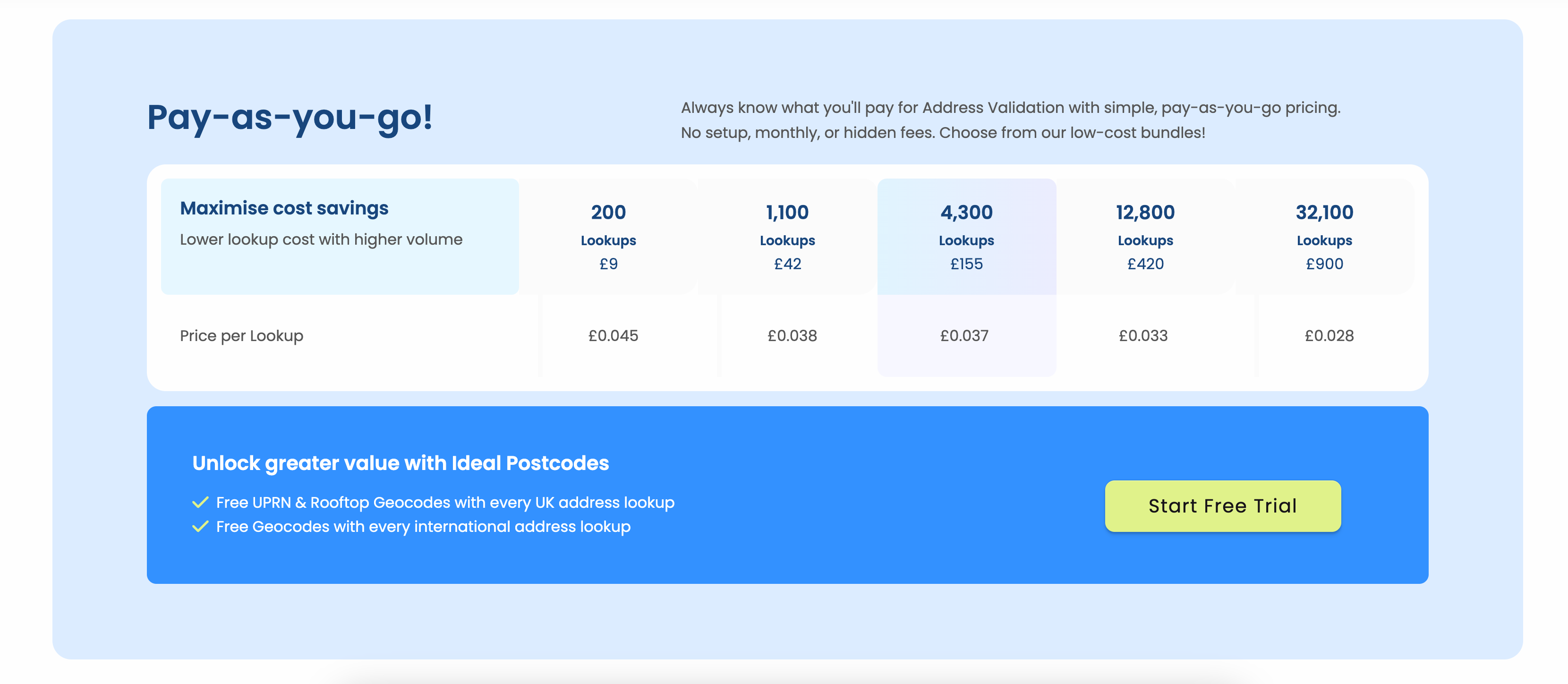
Task: Click the £900 price for 32,100 lookups
Action: 1324,264
